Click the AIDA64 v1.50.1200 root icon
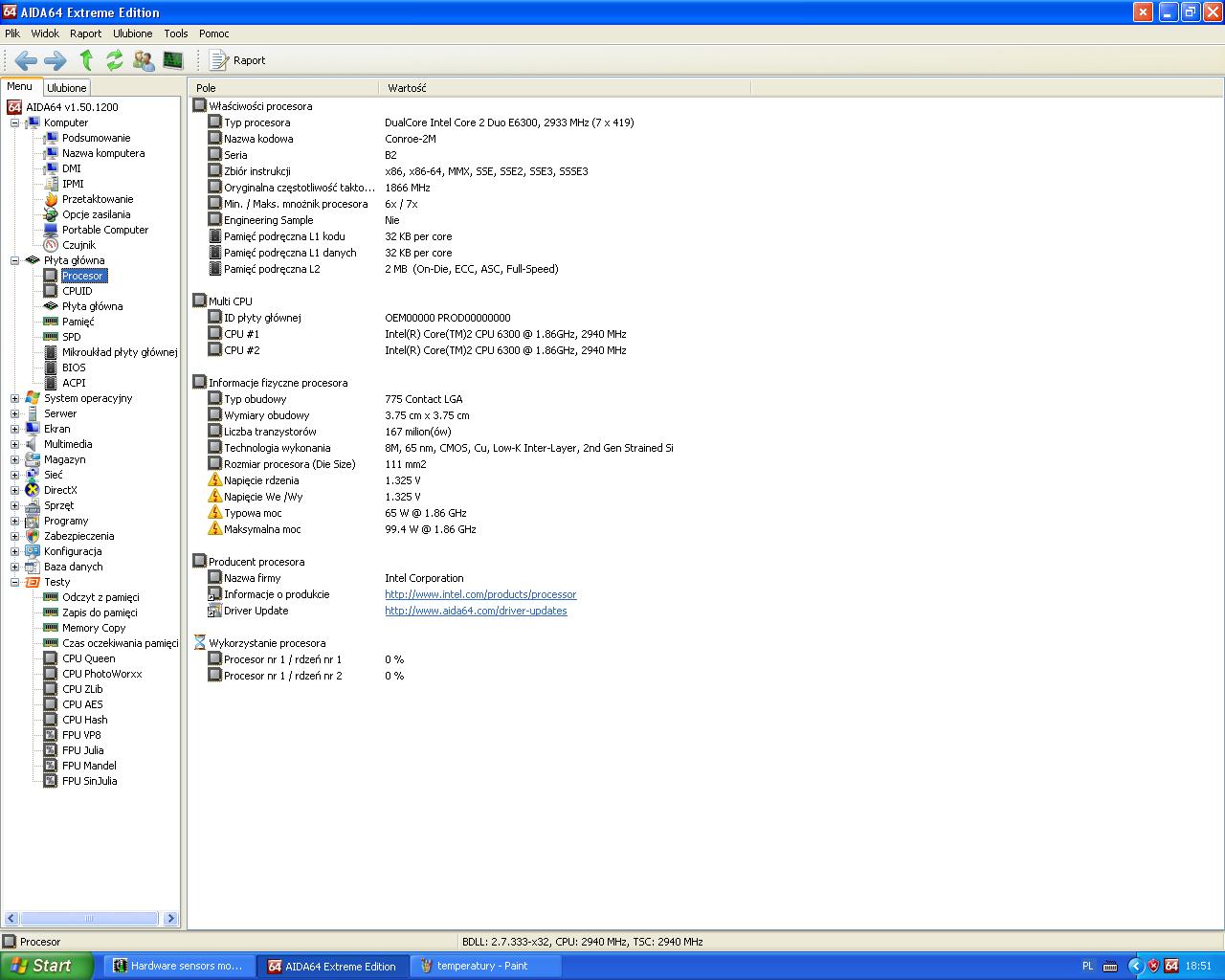 [x=14, y=107]
